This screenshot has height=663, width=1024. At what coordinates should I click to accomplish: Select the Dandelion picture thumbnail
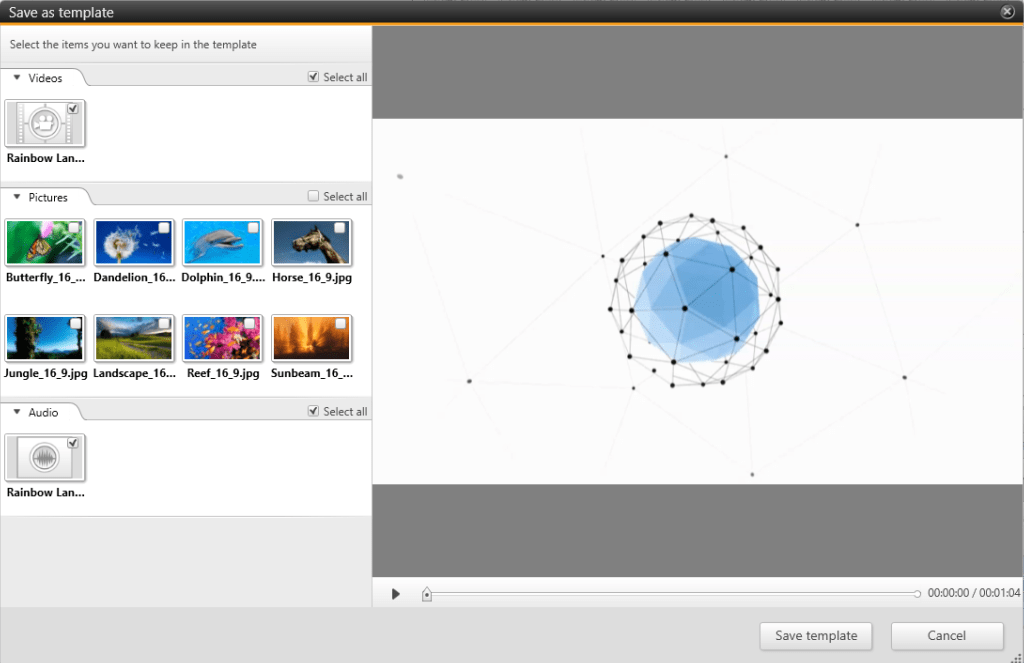click(133, 242)
